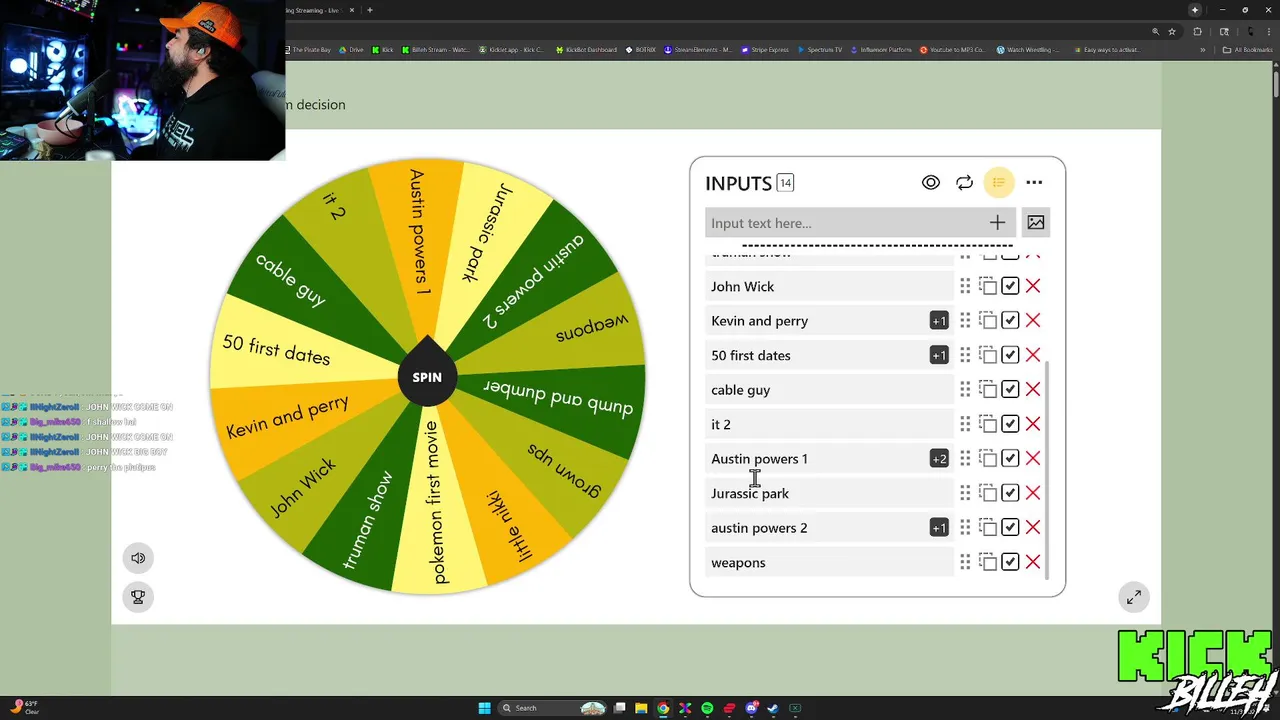The width and height of the screenshot is (1280, 720).
Task: Click the image input icon
Action: tap(1036, 222)
